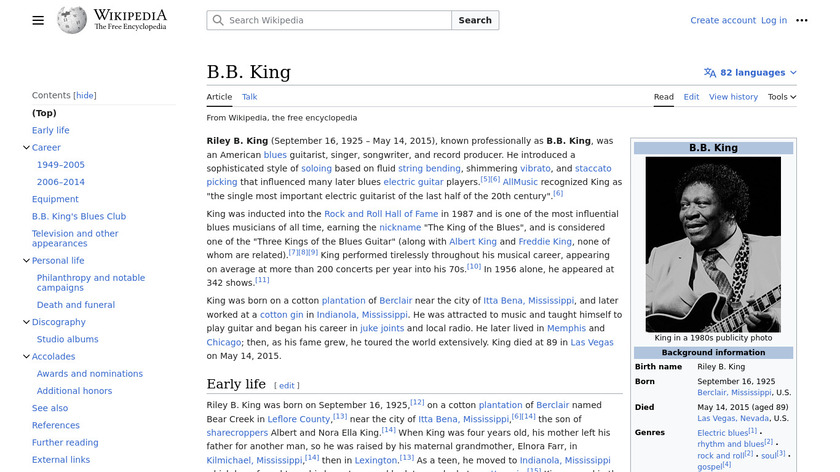Image resolution: width=840 pixels, height=472 pixels.
Task: Click citation reference [11]
Action: coord(262,280)
